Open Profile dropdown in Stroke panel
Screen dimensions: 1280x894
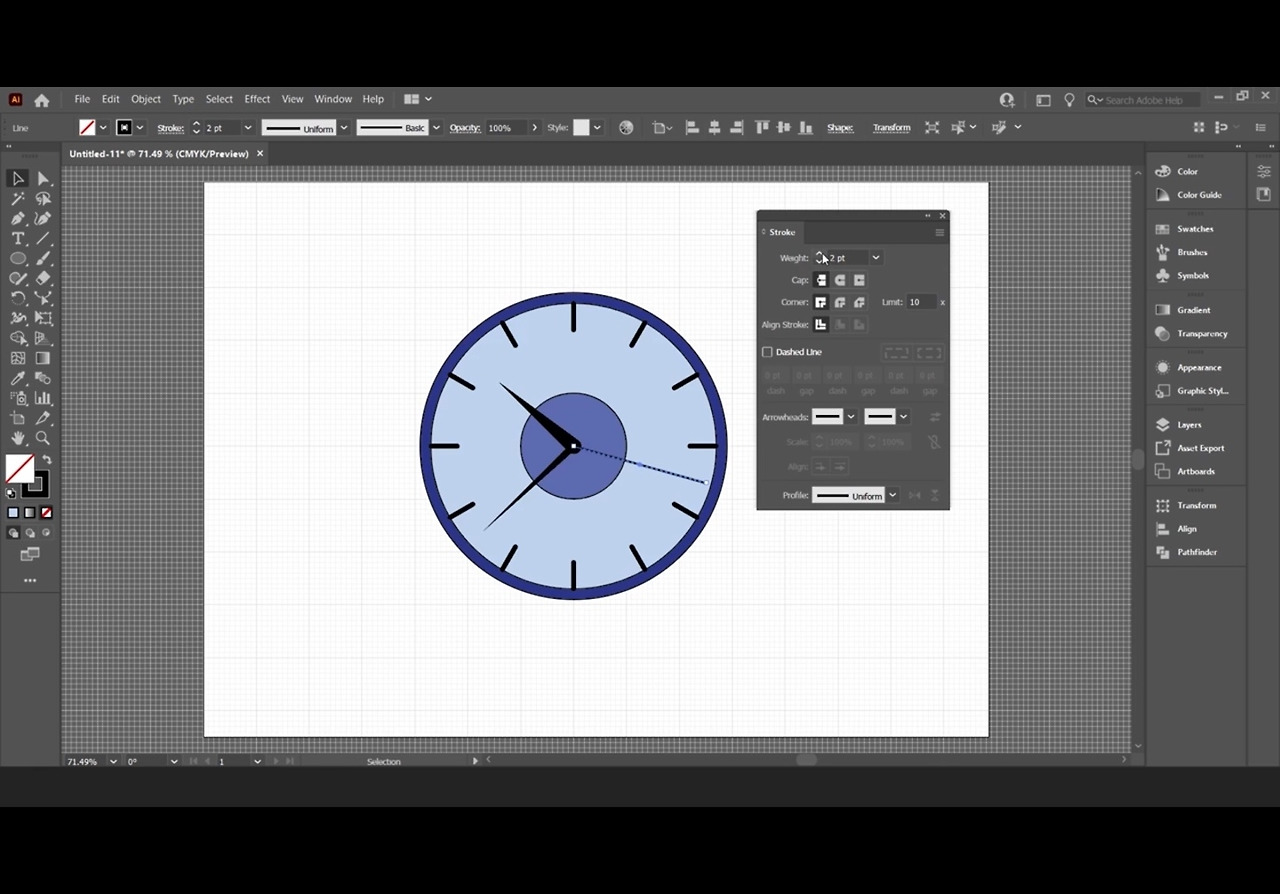click(892, 495)
